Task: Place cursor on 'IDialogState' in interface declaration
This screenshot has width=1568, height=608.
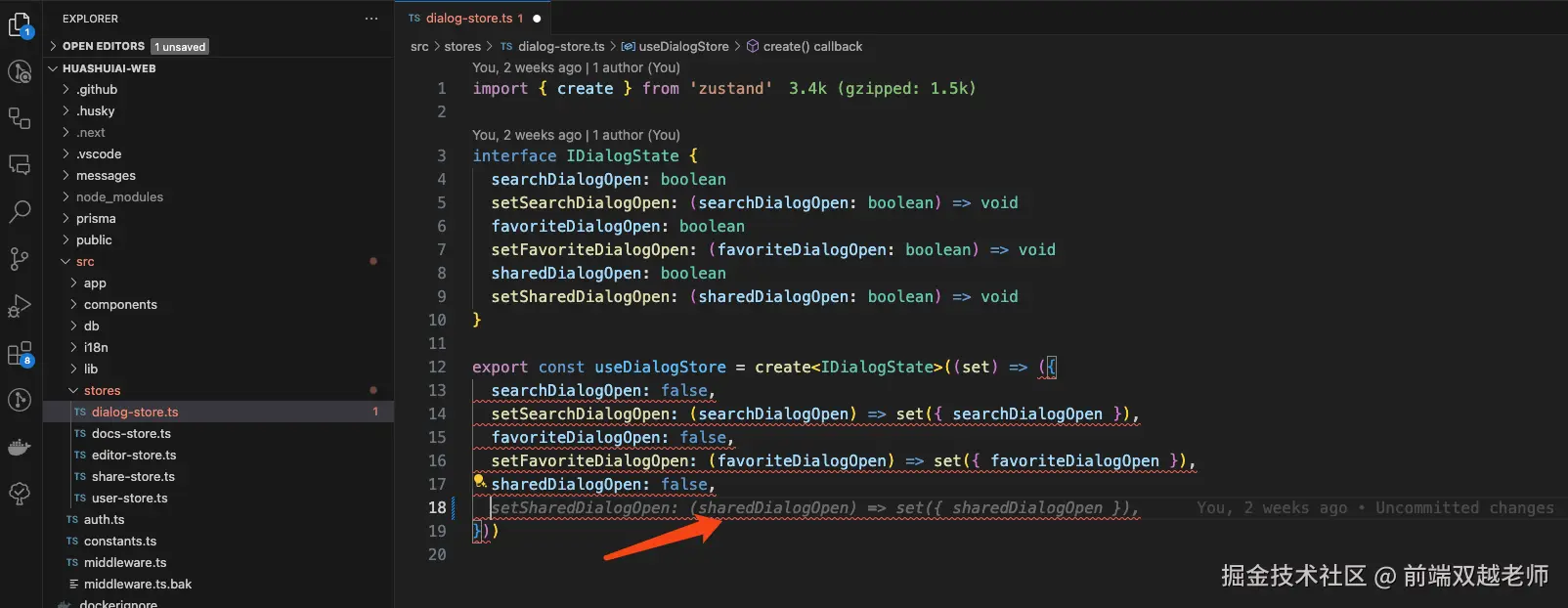Action: click(622, 156)
